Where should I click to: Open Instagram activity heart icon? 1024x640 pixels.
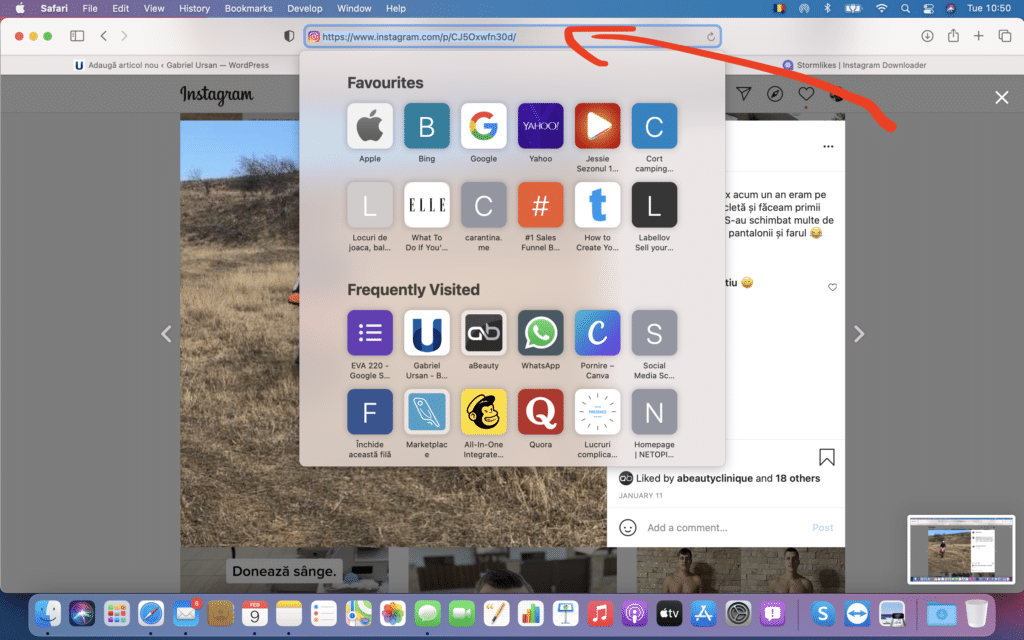pyautogui.click(x=806, y=93)
